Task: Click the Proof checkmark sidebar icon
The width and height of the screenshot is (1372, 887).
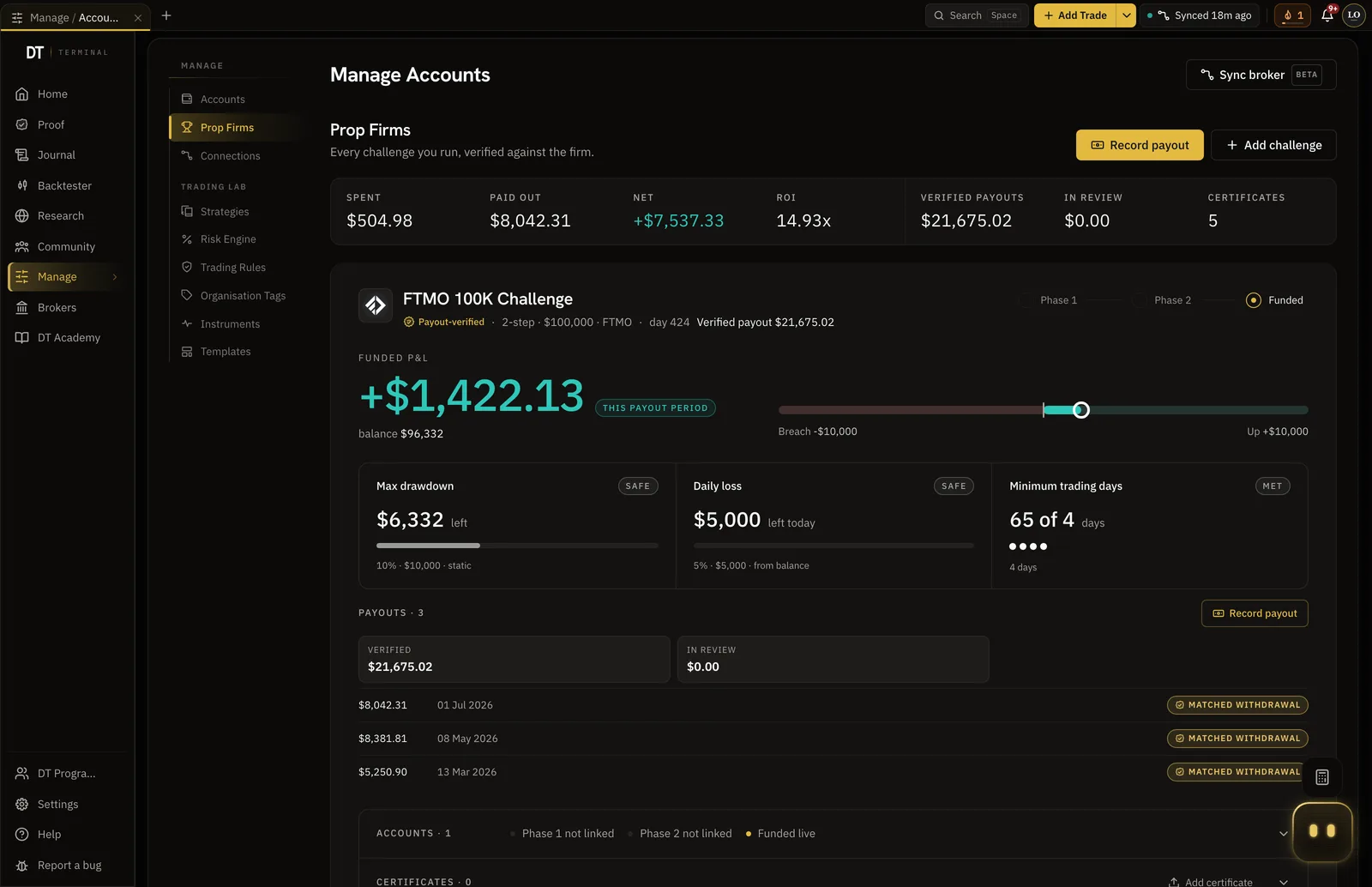Action: pos(22,124)
